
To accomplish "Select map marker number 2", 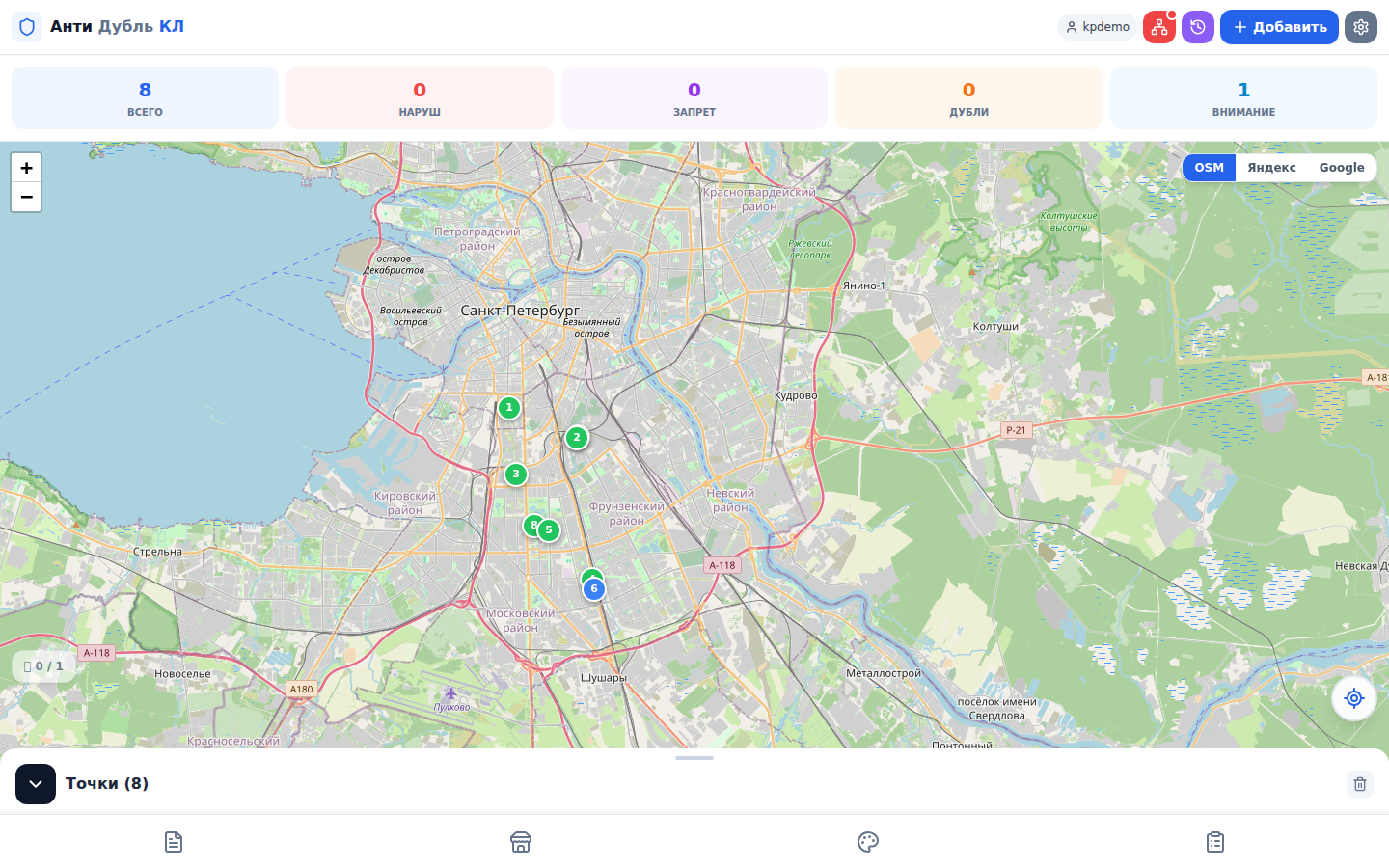I will tap(577, 438).
